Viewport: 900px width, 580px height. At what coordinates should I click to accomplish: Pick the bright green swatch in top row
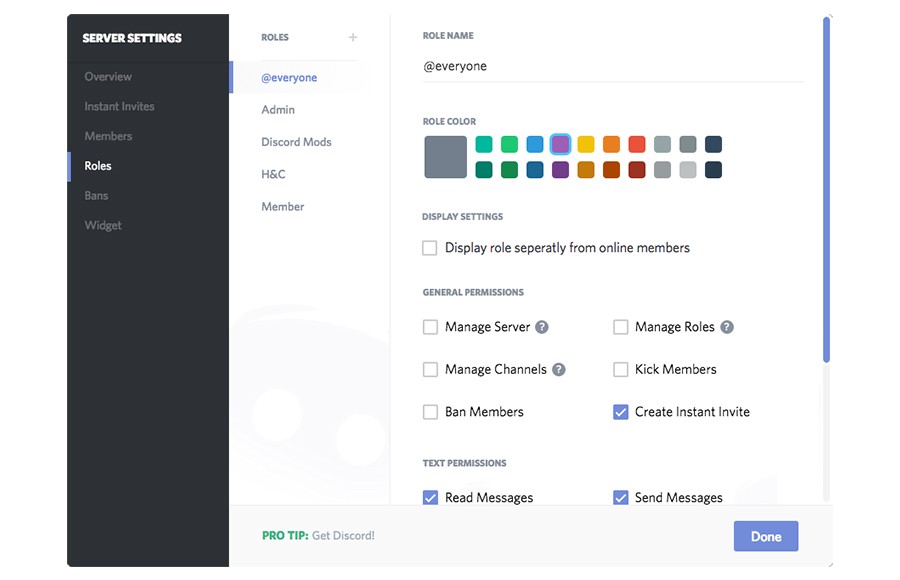tap(509, 144)
